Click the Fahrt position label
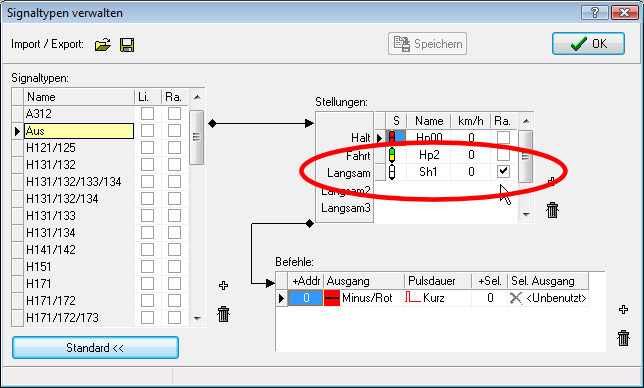This screenshot has width=644, height=388. (x=358, y=156)
